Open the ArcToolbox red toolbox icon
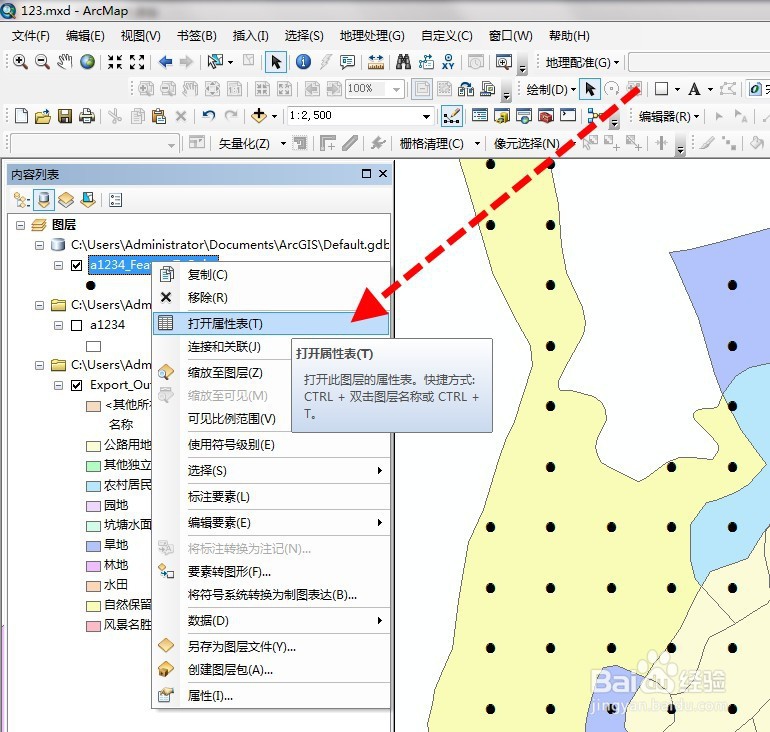Image resolution: width=770 pixels, height=732 pixels. coord(546,116)
